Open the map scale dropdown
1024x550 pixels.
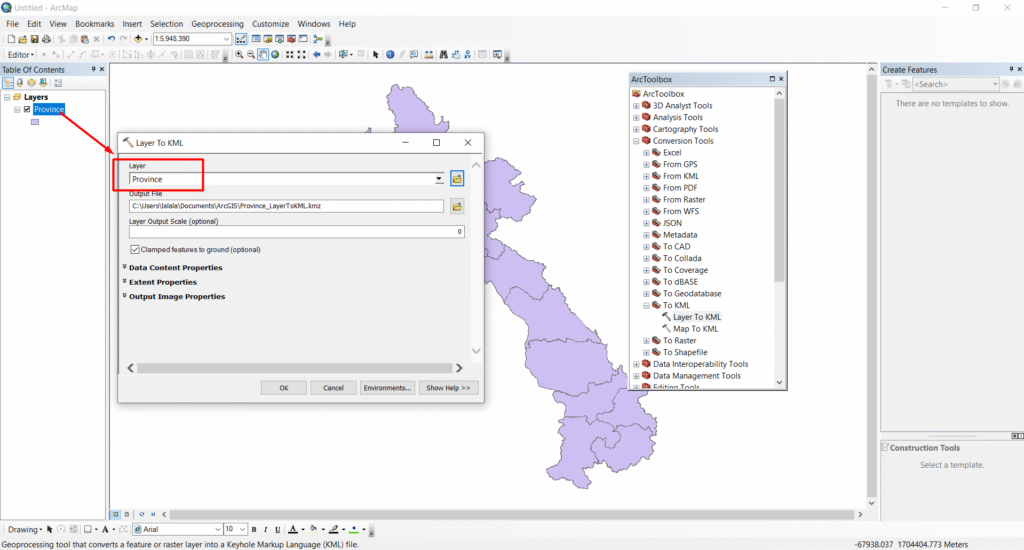tap(226, 39)
